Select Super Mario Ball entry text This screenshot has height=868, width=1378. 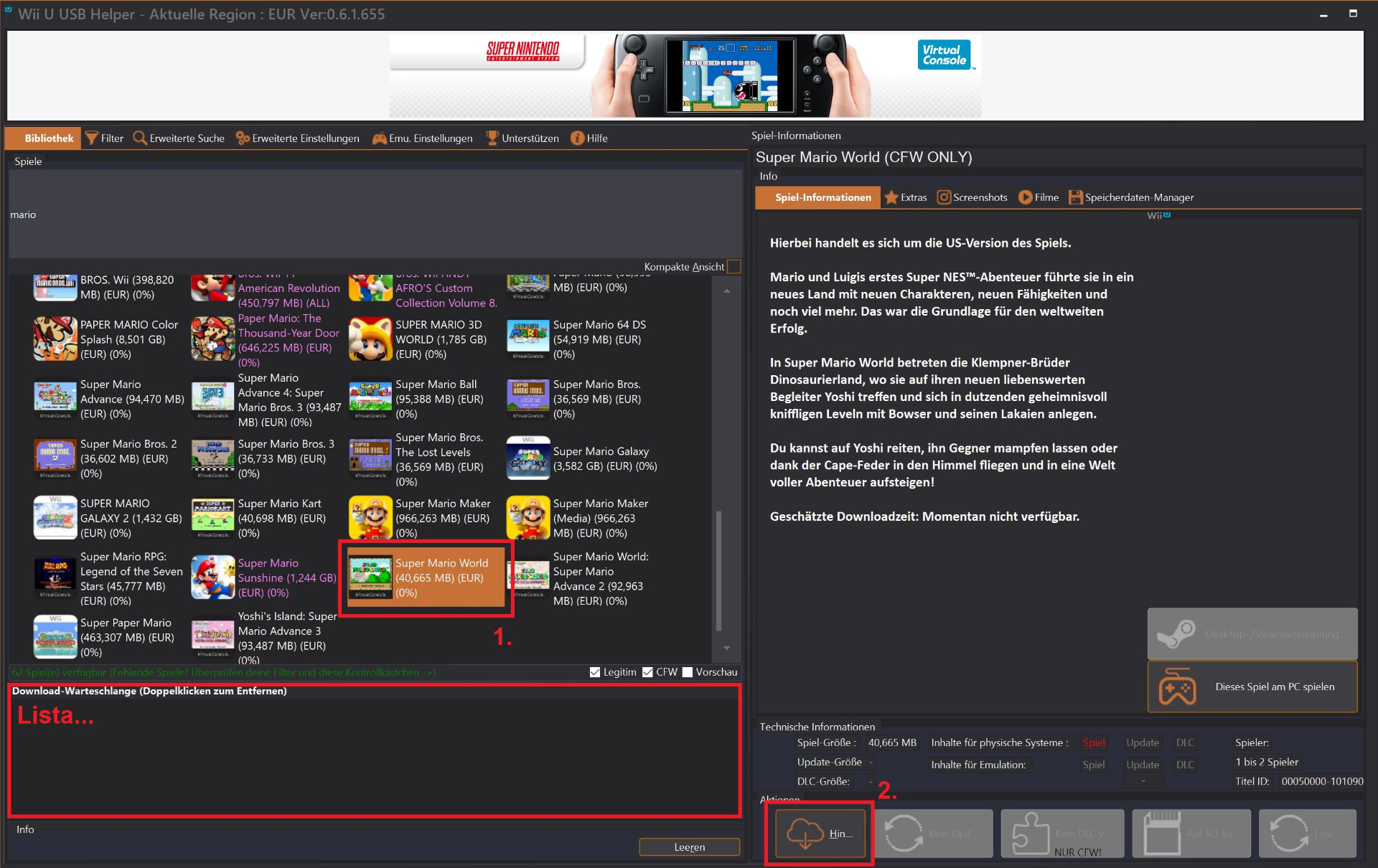point(439,399)
